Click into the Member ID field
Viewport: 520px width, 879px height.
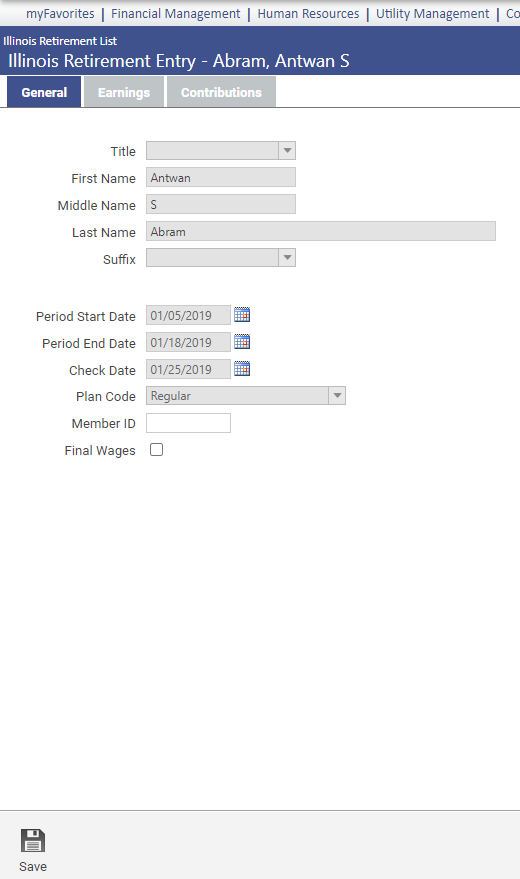pyautogui.click(x=188, y=423)
